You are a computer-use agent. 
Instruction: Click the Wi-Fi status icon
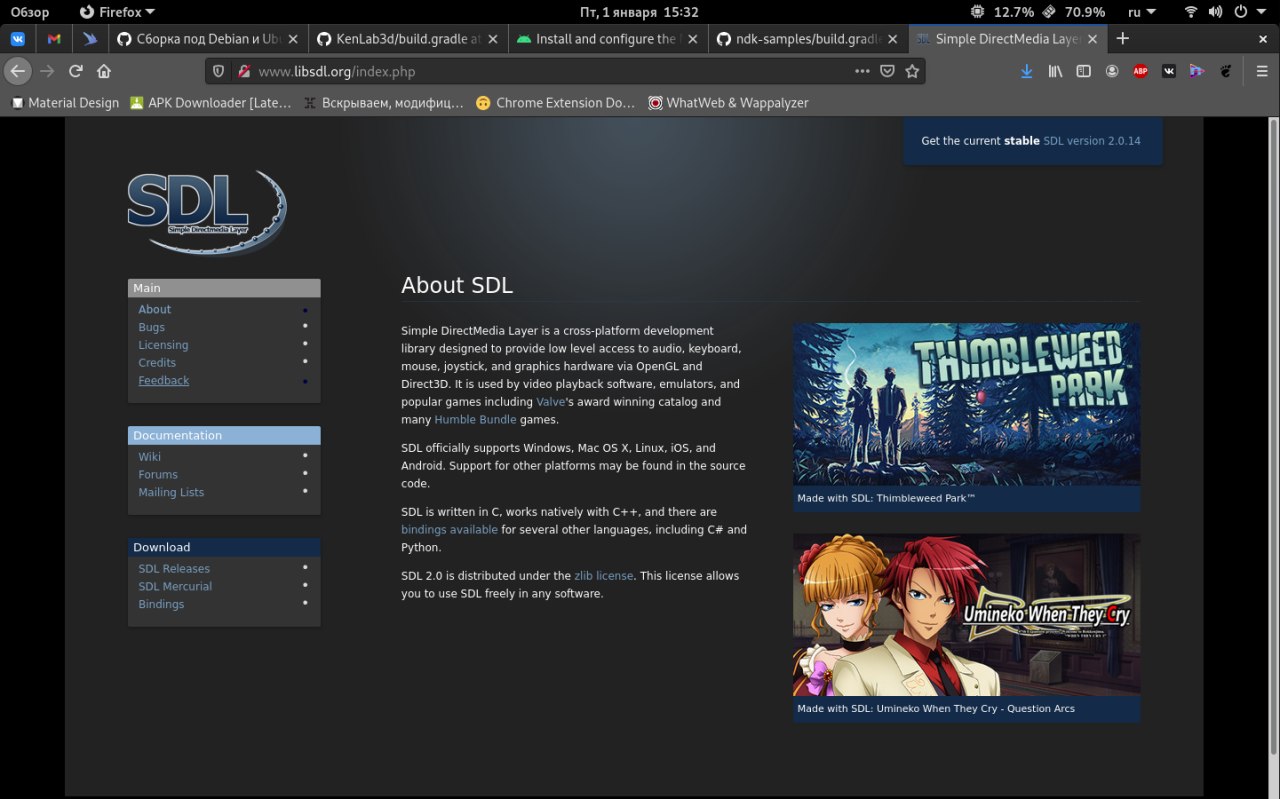coord(1191,12)
